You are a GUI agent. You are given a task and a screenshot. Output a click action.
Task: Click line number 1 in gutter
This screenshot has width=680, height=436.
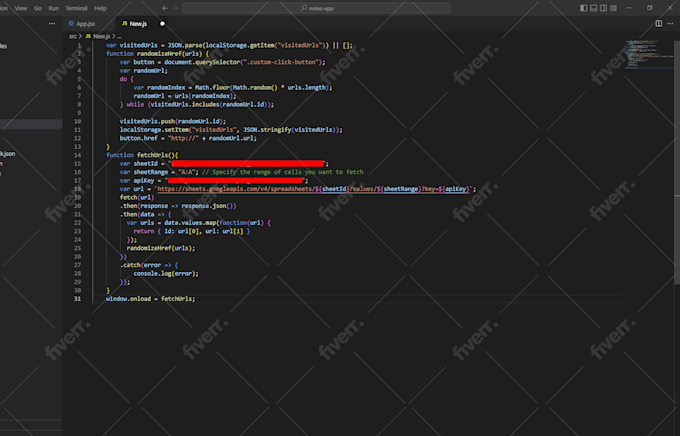pos(79,45)
